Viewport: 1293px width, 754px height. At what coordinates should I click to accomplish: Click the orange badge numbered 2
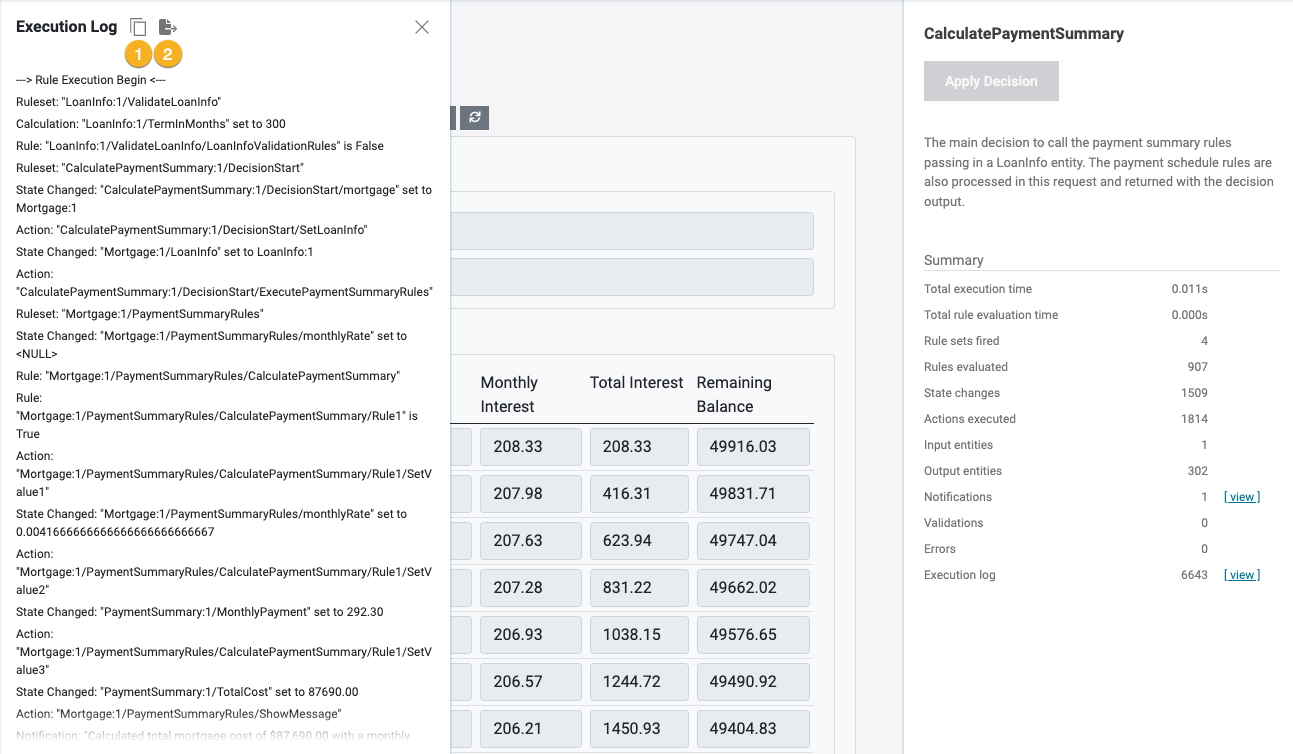[x=167, y=54]
